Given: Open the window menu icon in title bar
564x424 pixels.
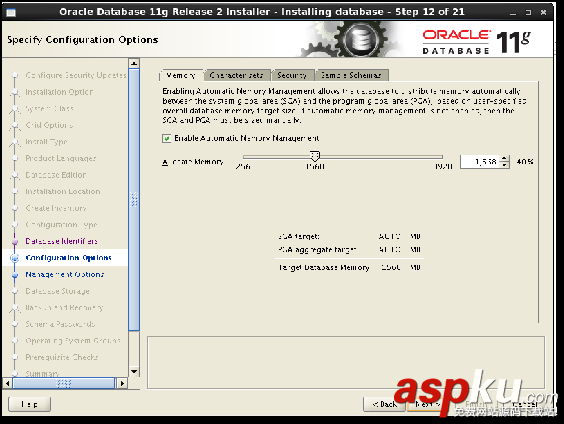Looking at the screenshot, I should click(11, 13).
